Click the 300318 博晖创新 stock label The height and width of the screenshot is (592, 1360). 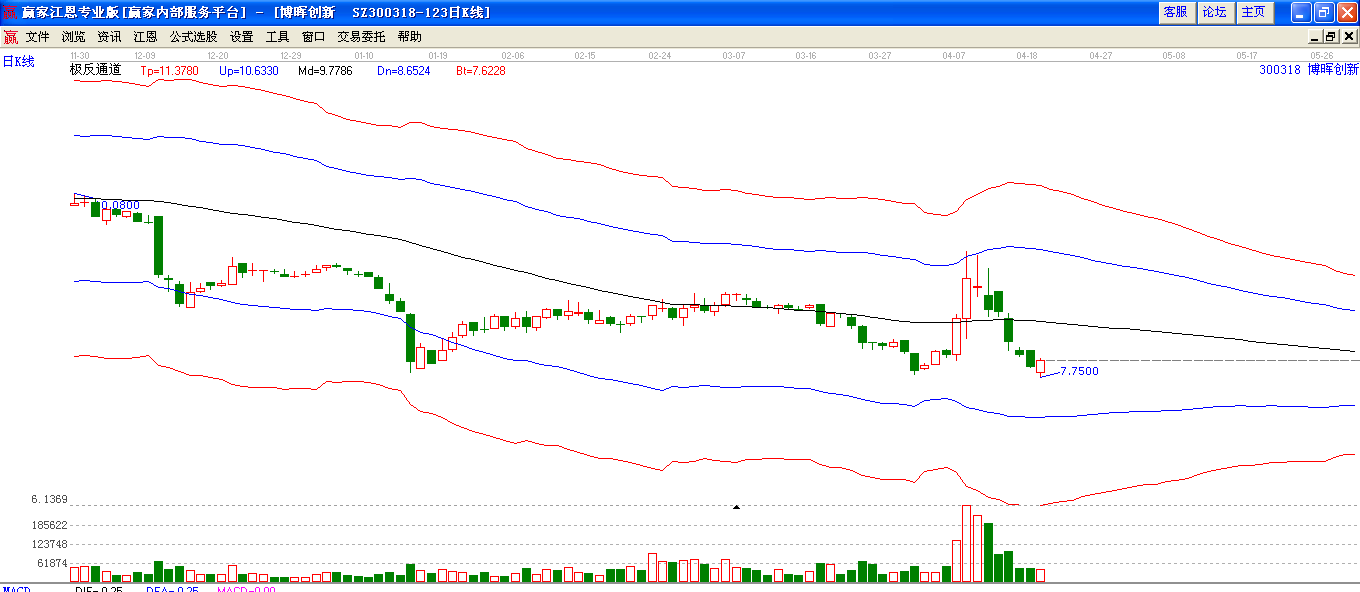pyautogui.click(x=1309, y=70)
